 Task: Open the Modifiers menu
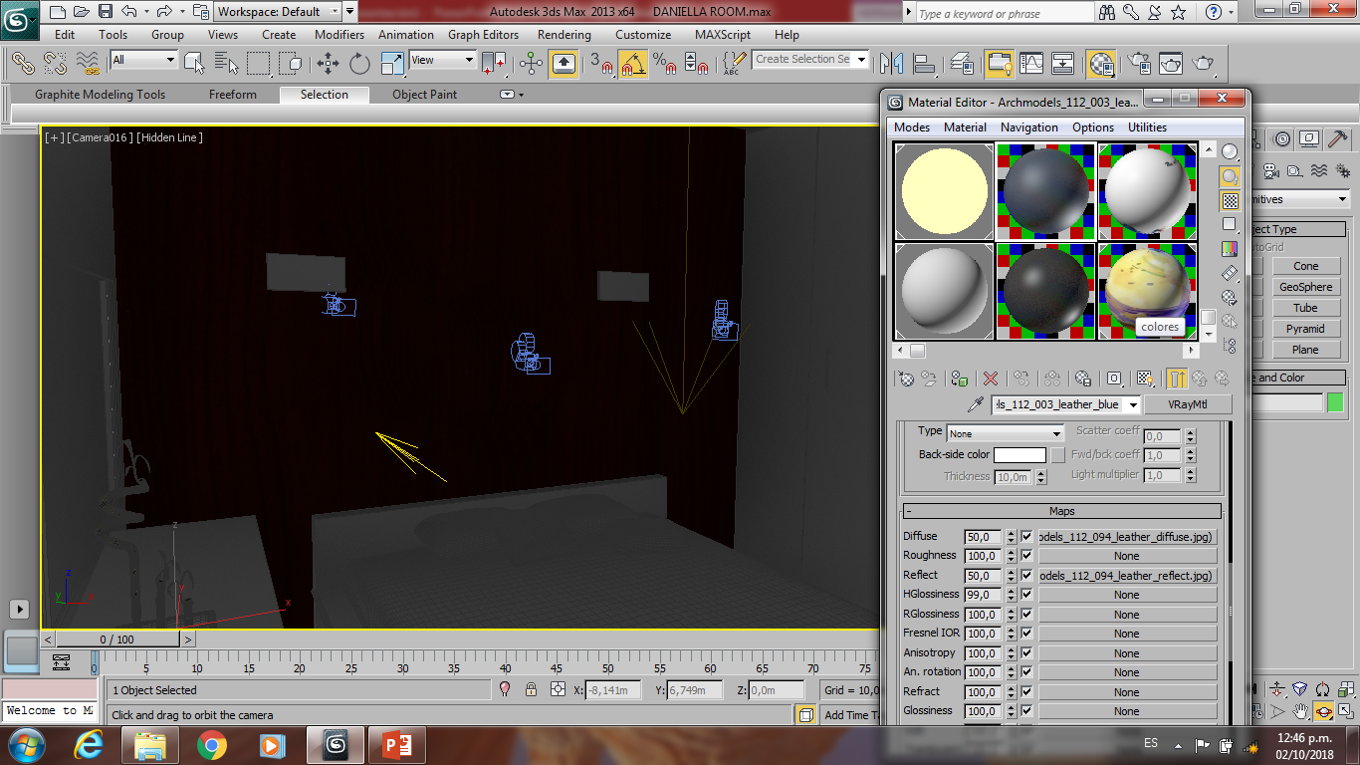pos(339,34)
